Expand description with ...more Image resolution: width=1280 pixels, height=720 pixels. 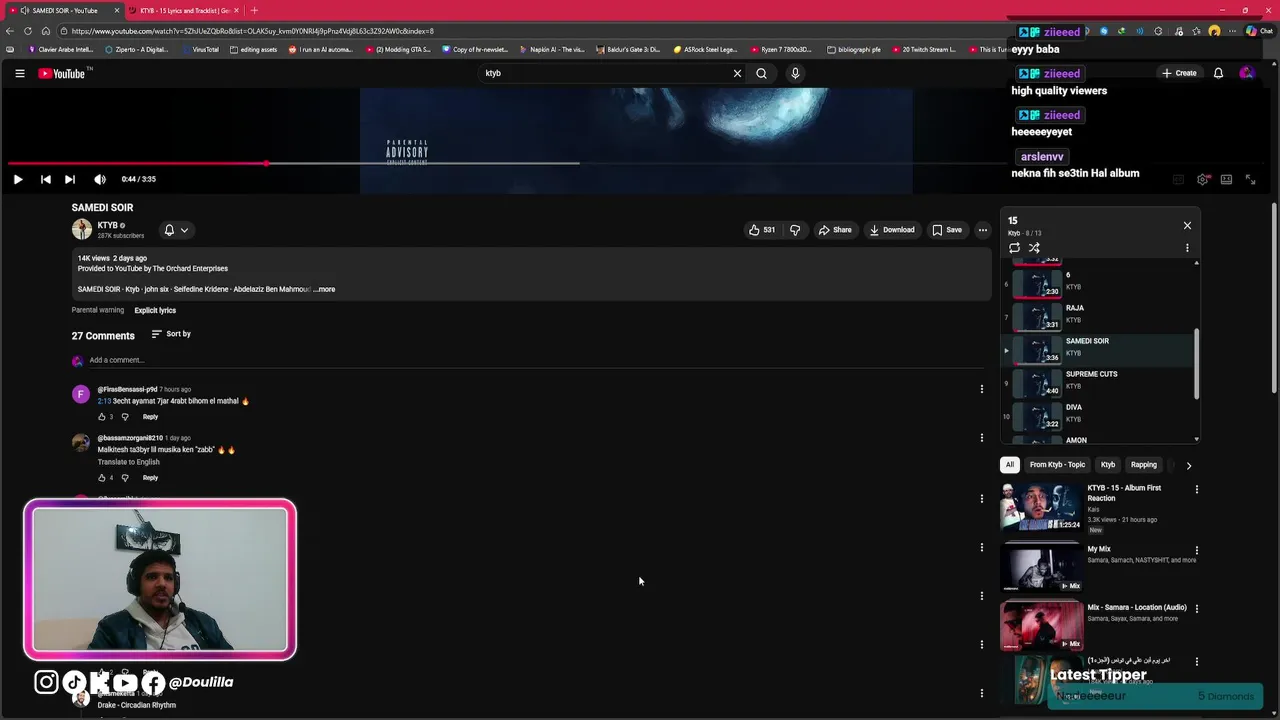(x=324, y=289)
